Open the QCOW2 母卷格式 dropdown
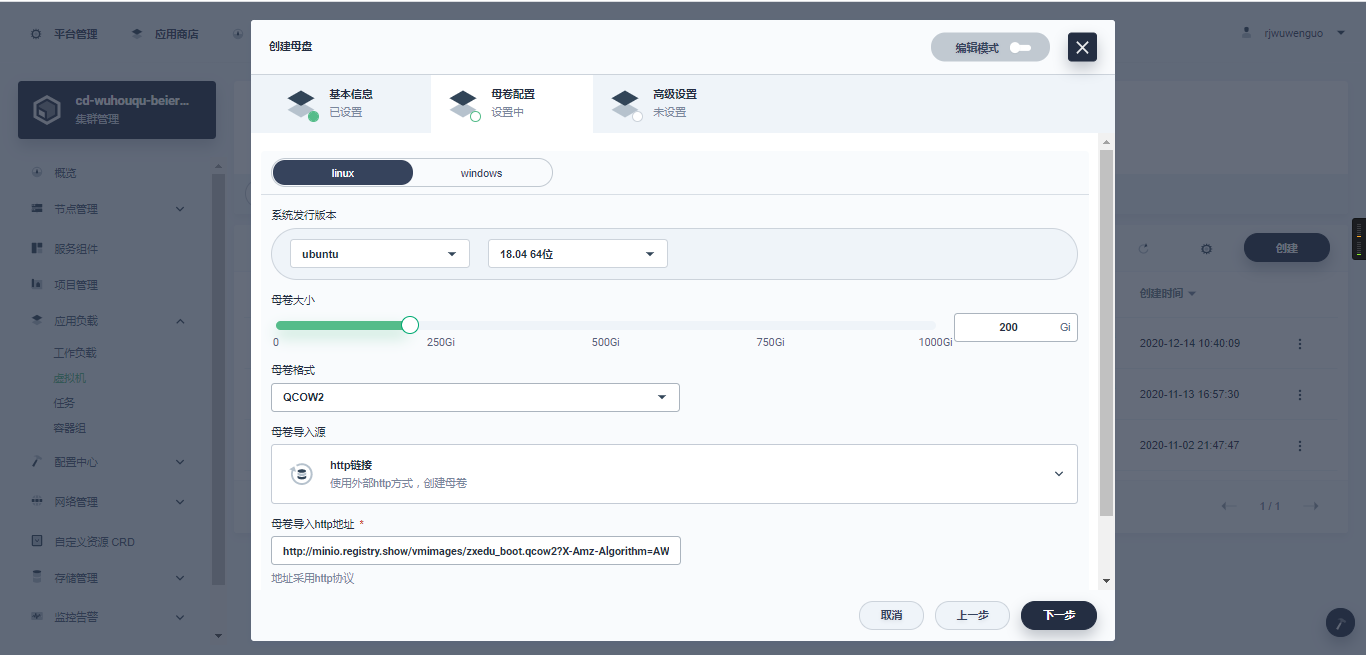This screenshot has height=655, width=1366. click(475, 397)
